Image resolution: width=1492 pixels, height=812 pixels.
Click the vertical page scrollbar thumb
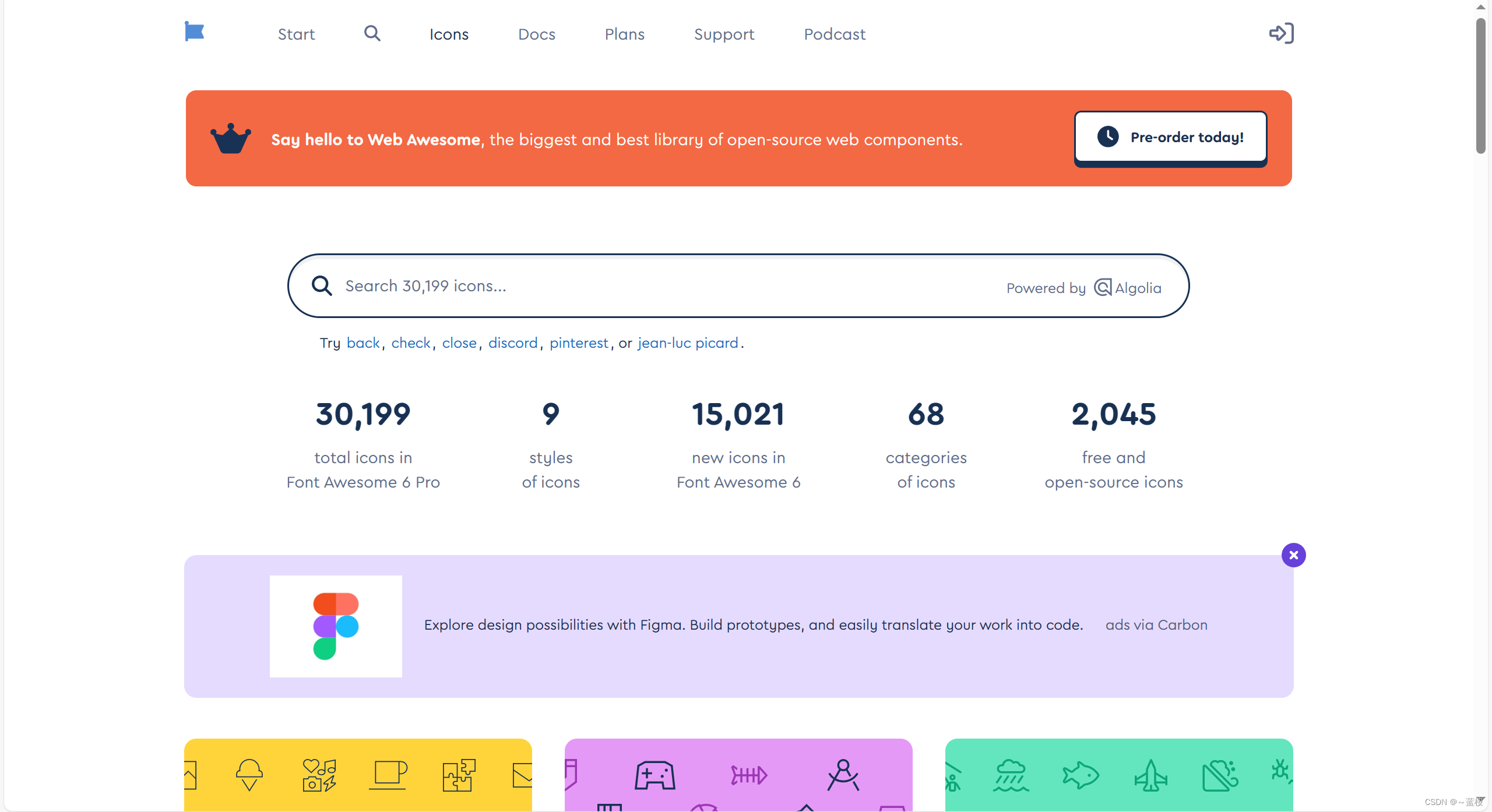pos(1481,86)
